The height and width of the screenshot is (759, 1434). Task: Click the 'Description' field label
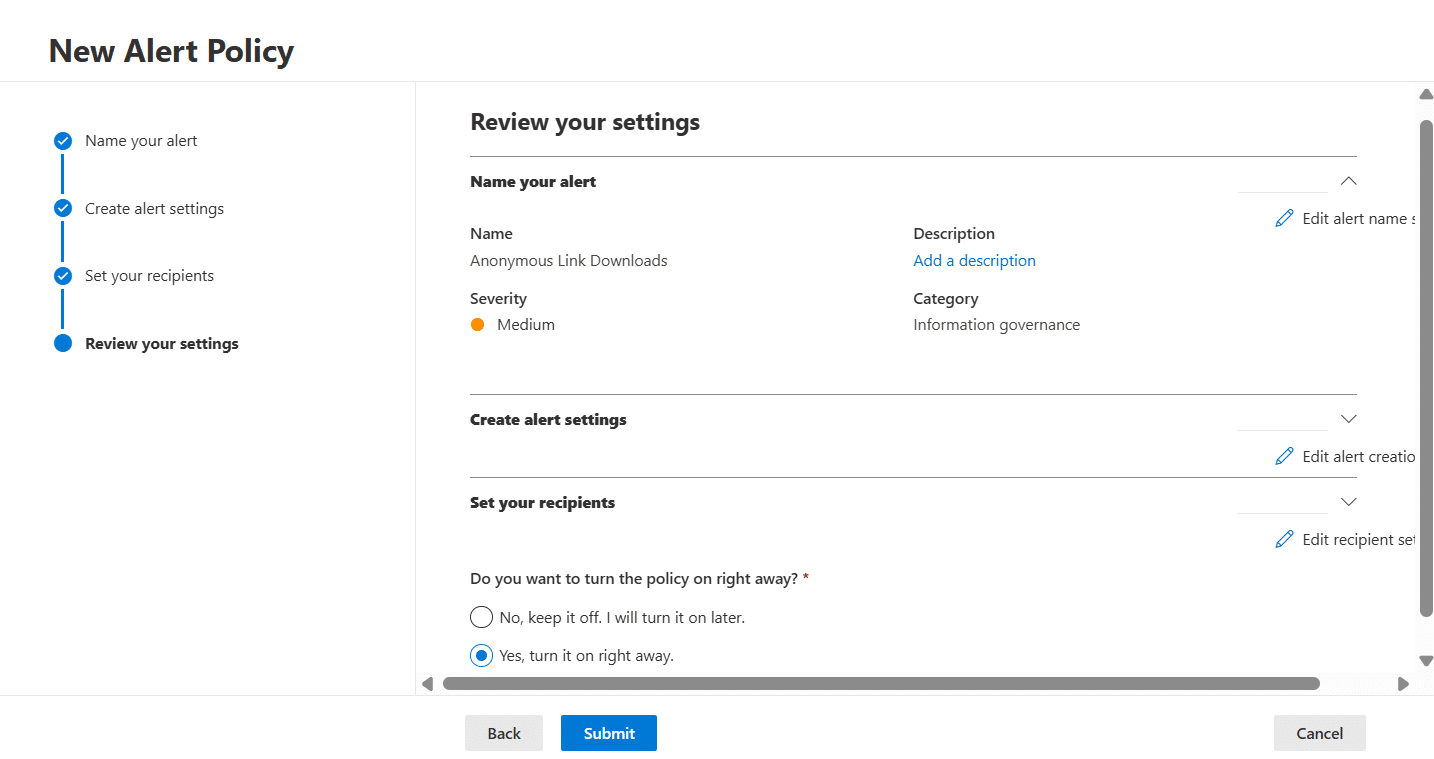tap(954, 234)
